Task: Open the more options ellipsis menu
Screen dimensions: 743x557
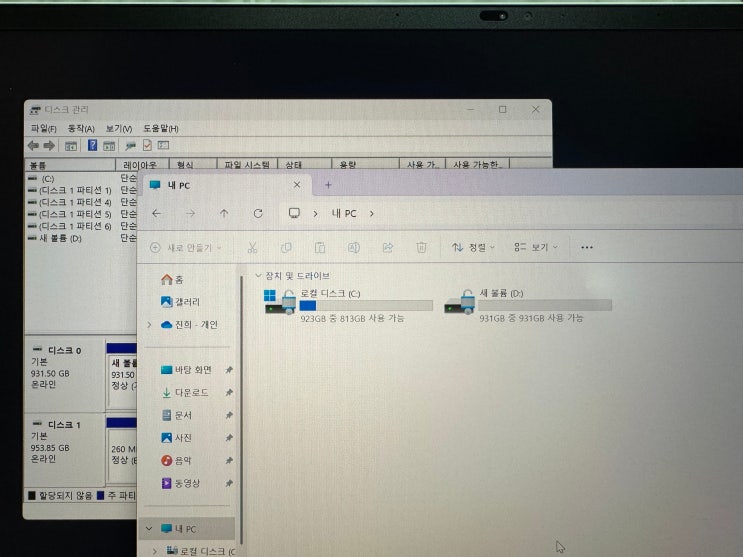Action: [x=587, y=247]
